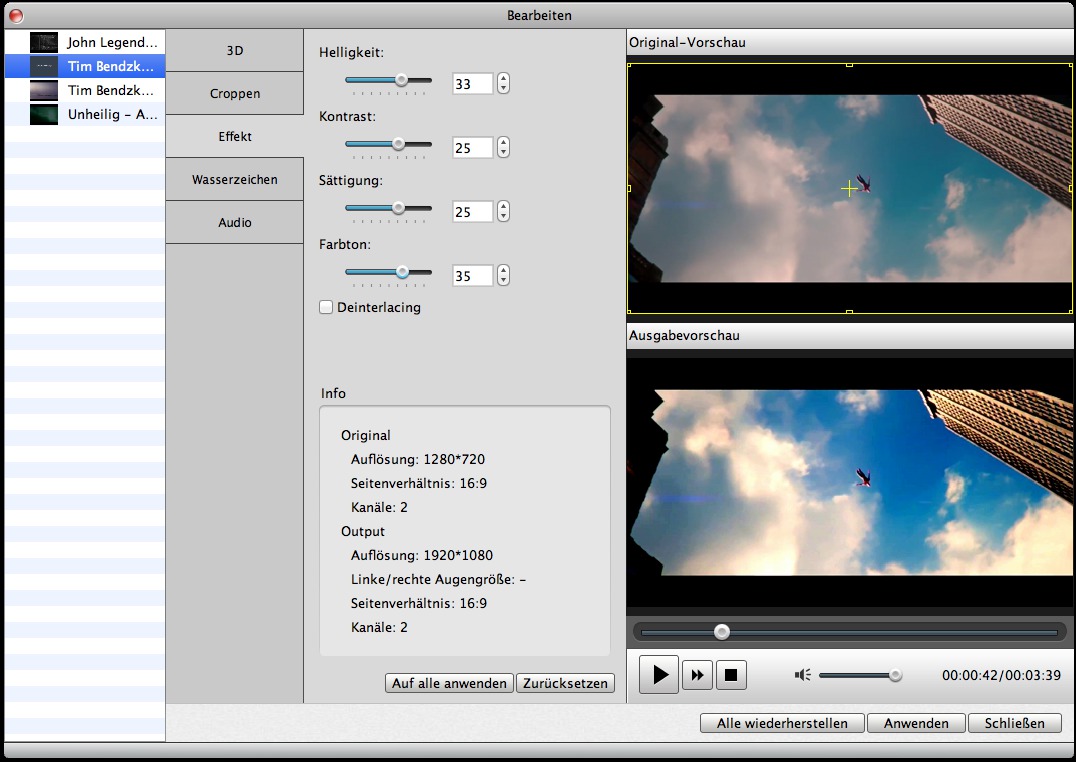Enable the Deinterlacing checkbox
Image resolution: width=1076 pixels, height=762 pixels.
point(326,308)
